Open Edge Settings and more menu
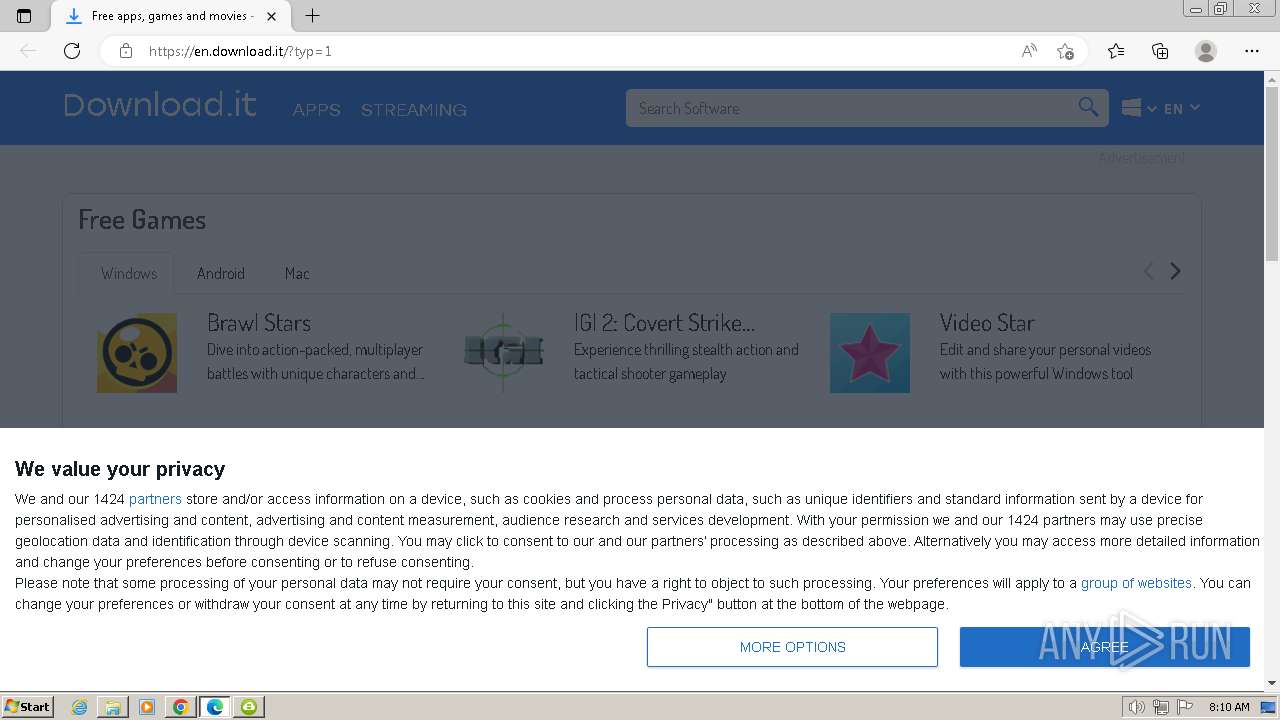1280x720 pixels. coord(1252,51)
